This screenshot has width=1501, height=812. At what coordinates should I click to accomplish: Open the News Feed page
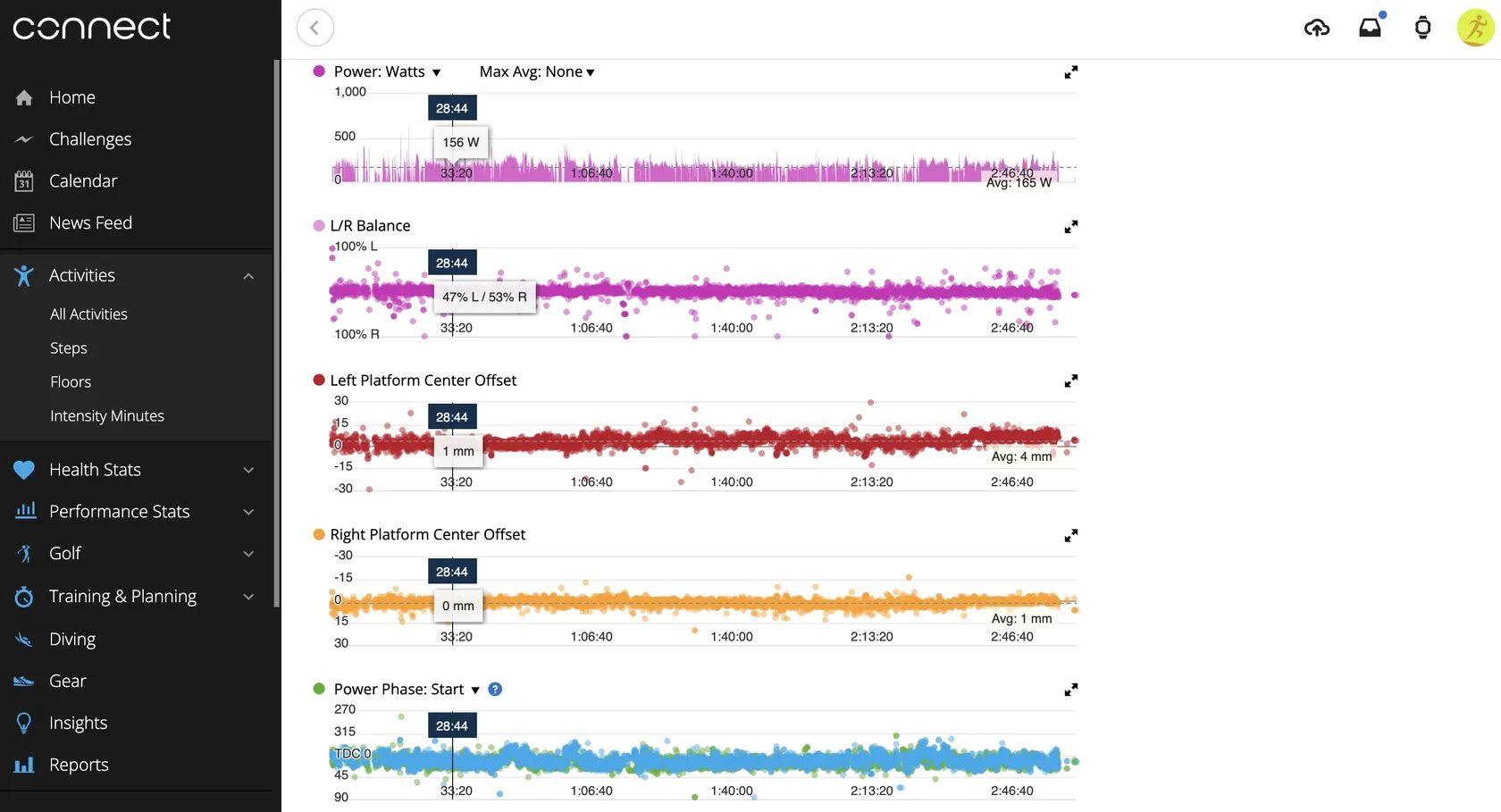[90, 223]
